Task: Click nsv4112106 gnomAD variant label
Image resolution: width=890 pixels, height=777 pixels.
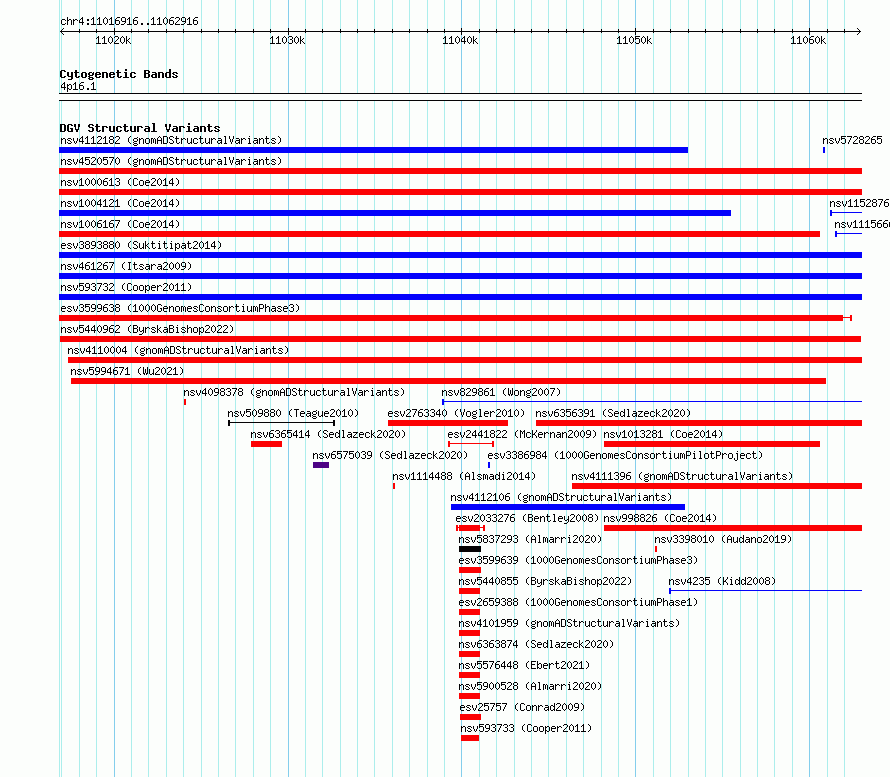Action: coord(561,497)
